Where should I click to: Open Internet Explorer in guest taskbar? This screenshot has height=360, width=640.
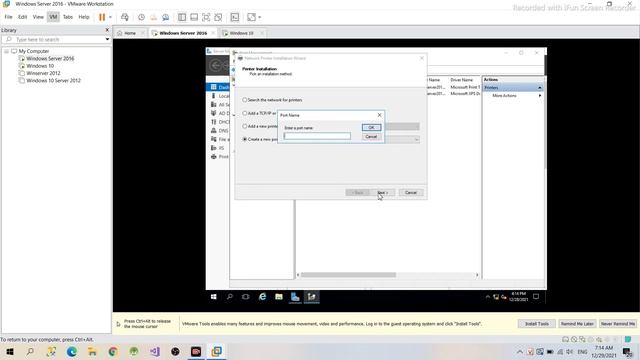(x=262, y=297)
